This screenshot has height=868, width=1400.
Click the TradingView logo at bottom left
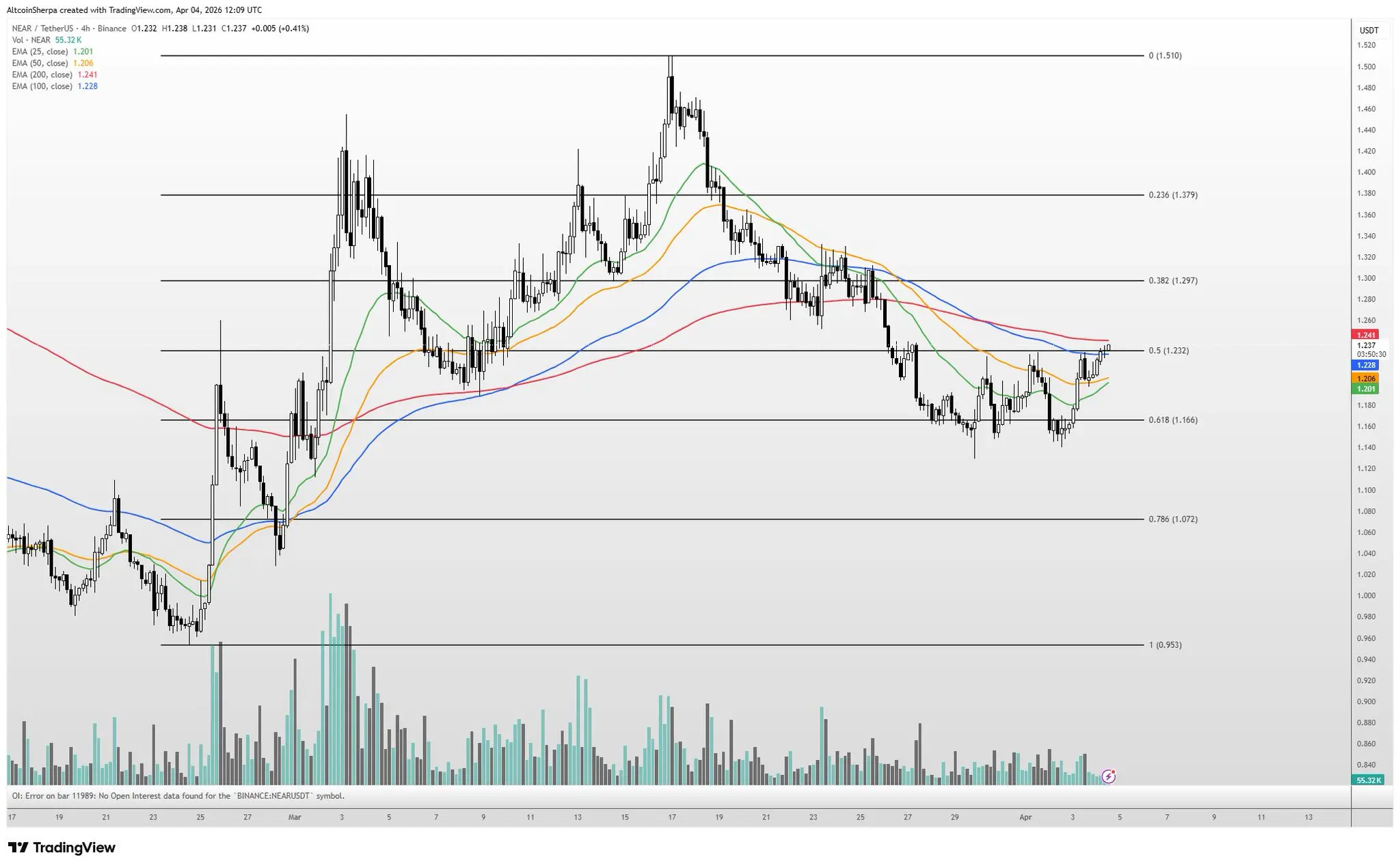coord(62,847)
